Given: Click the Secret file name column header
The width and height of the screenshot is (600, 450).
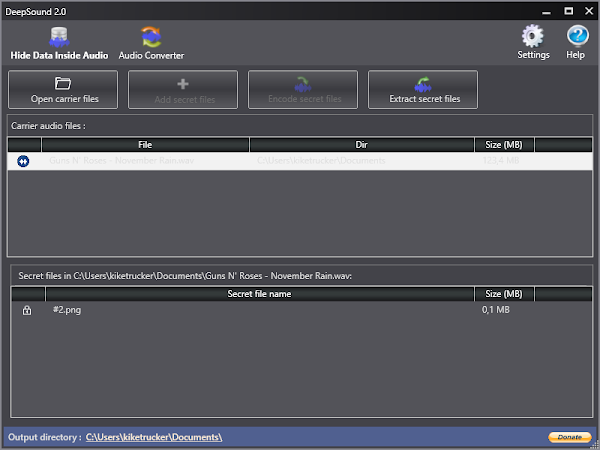Looking at the screenshot, I should tap(259, 294).
